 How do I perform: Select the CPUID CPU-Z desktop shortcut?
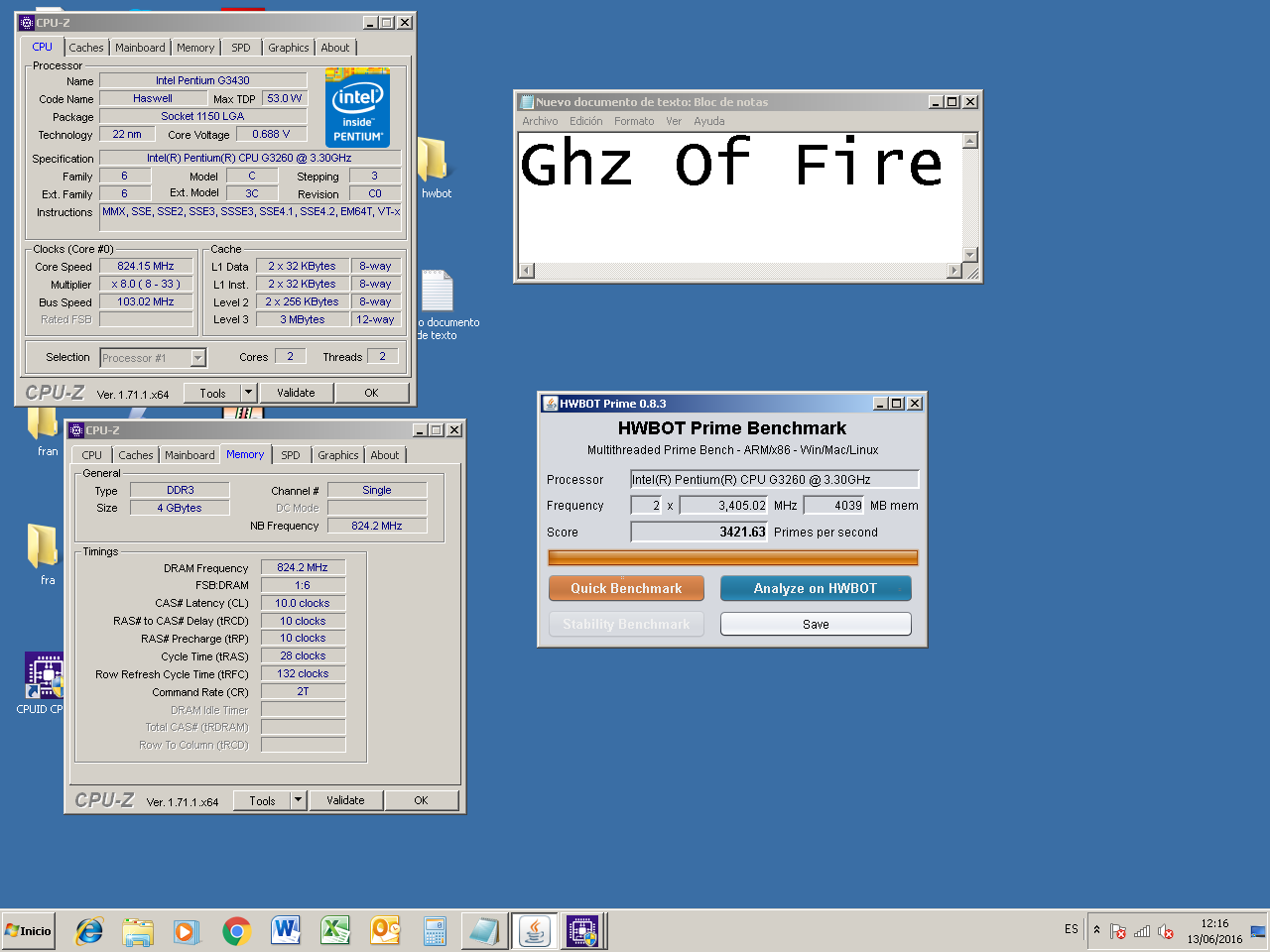click(44, 684)
